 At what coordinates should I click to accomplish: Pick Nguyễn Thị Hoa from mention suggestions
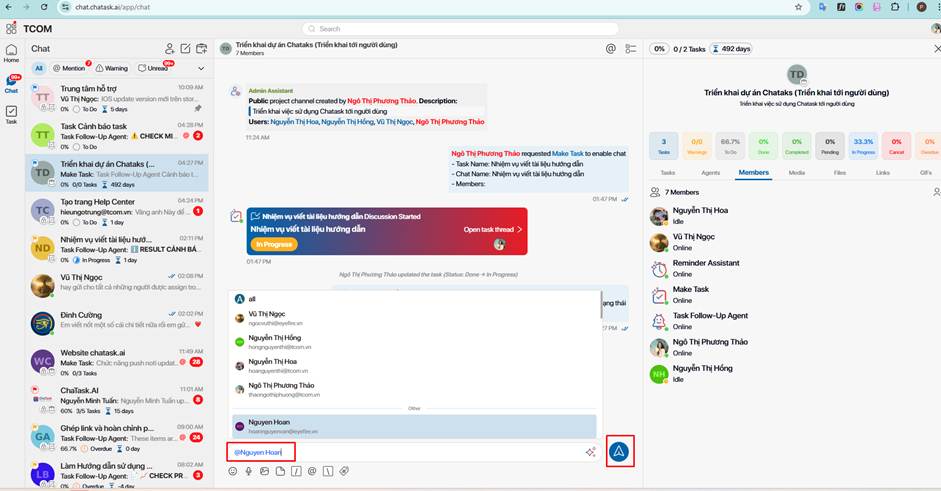pyautogui.click(x=415, y=366)
